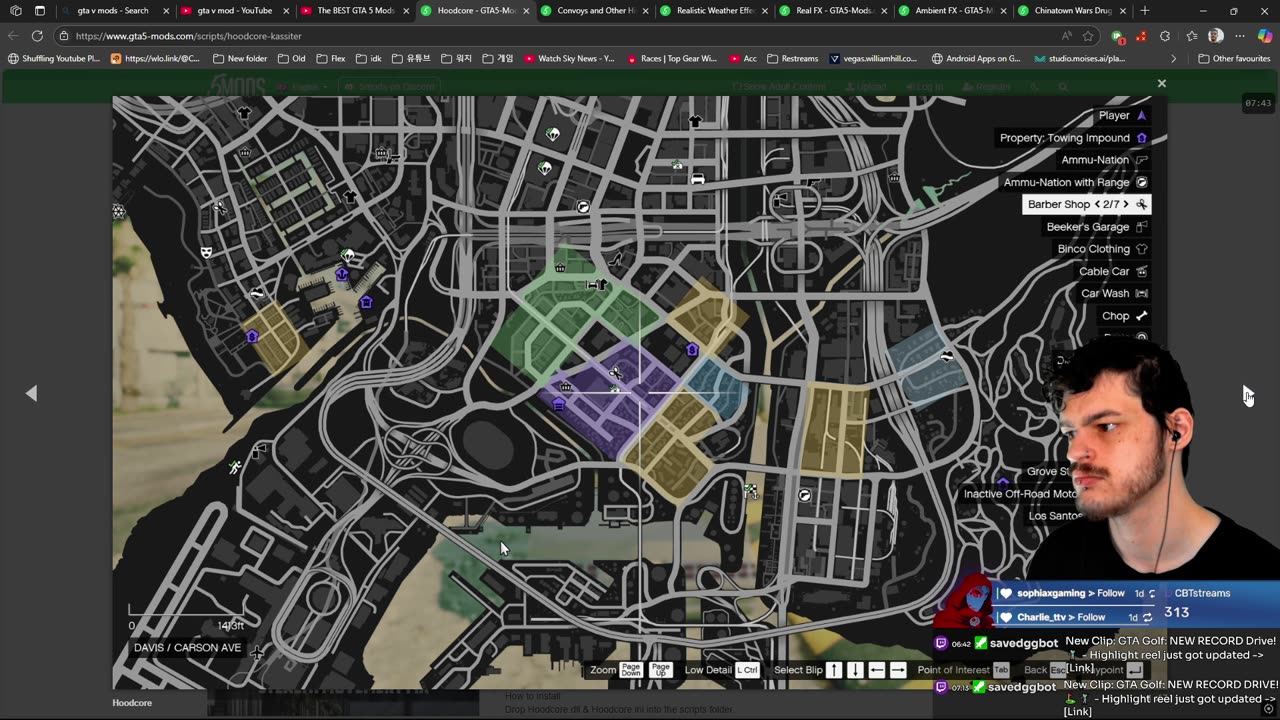Click Beeker's Garage spray can icon
The image size is (1280, 720).
[1142, 227]
